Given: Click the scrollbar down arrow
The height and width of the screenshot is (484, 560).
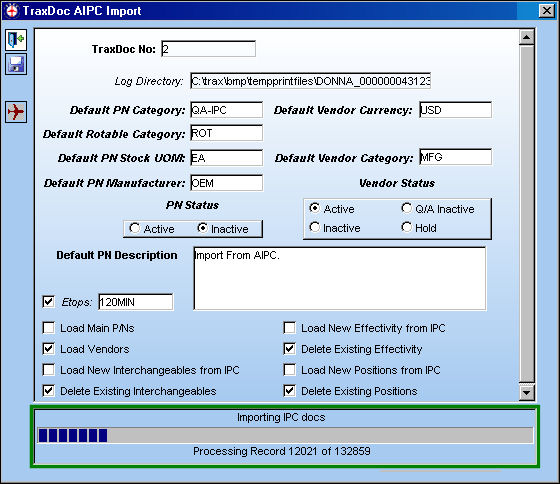Looking at the screenshot, I should coord(526,393).
